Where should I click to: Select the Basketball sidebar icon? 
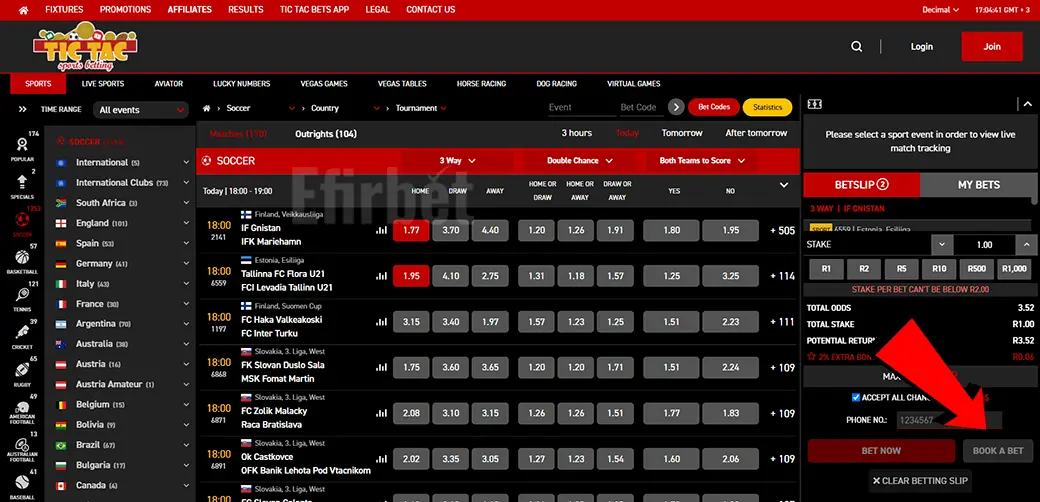(23, 259)
